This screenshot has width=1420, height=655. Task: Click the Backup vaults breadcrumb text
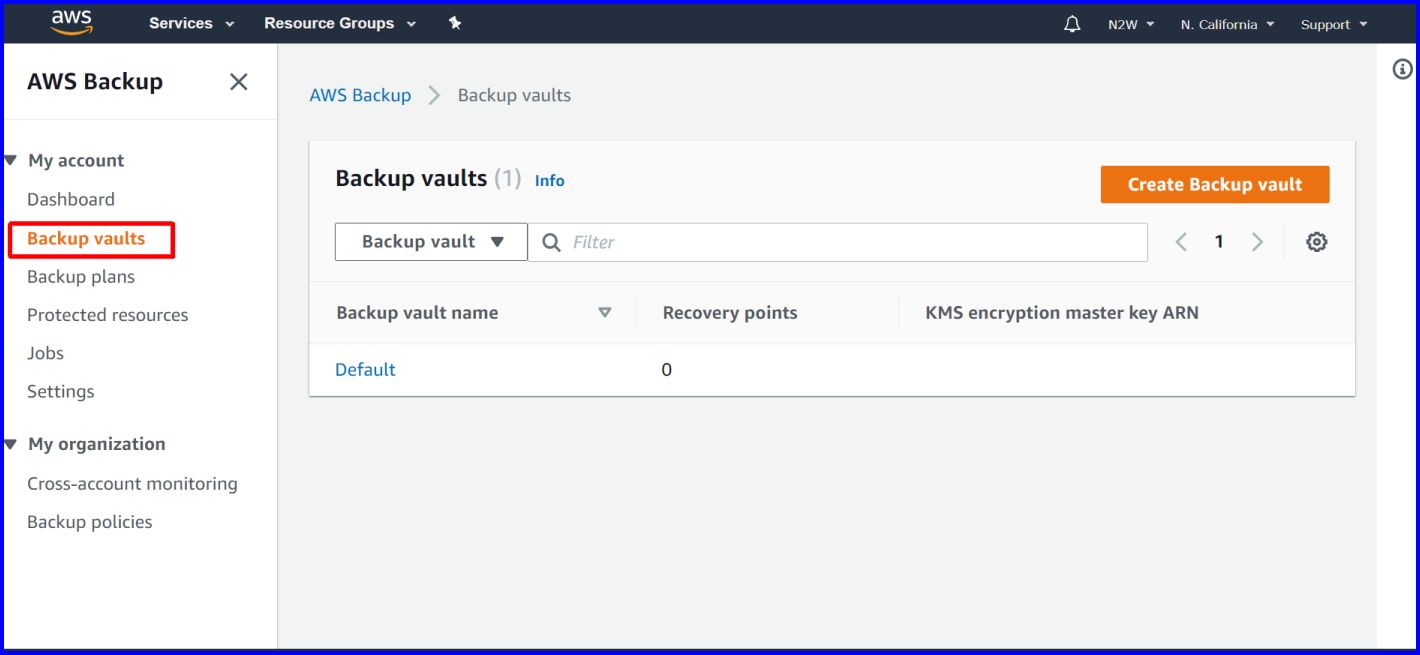514,95
